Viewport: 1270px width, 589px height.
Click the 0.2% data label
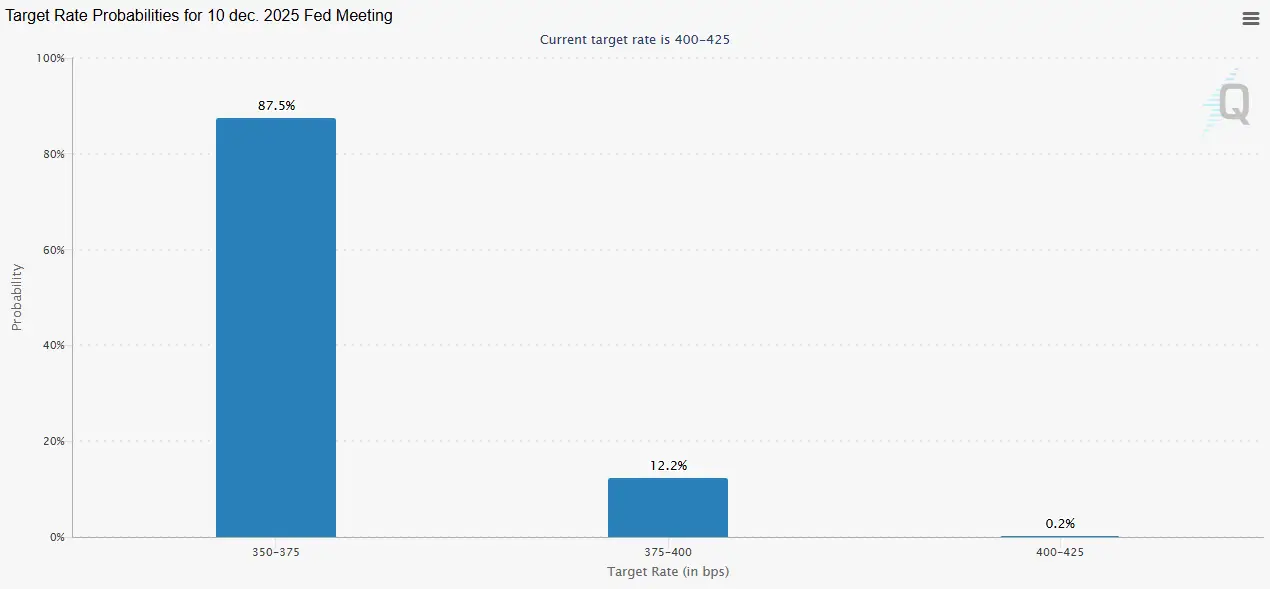[1060, 523]
